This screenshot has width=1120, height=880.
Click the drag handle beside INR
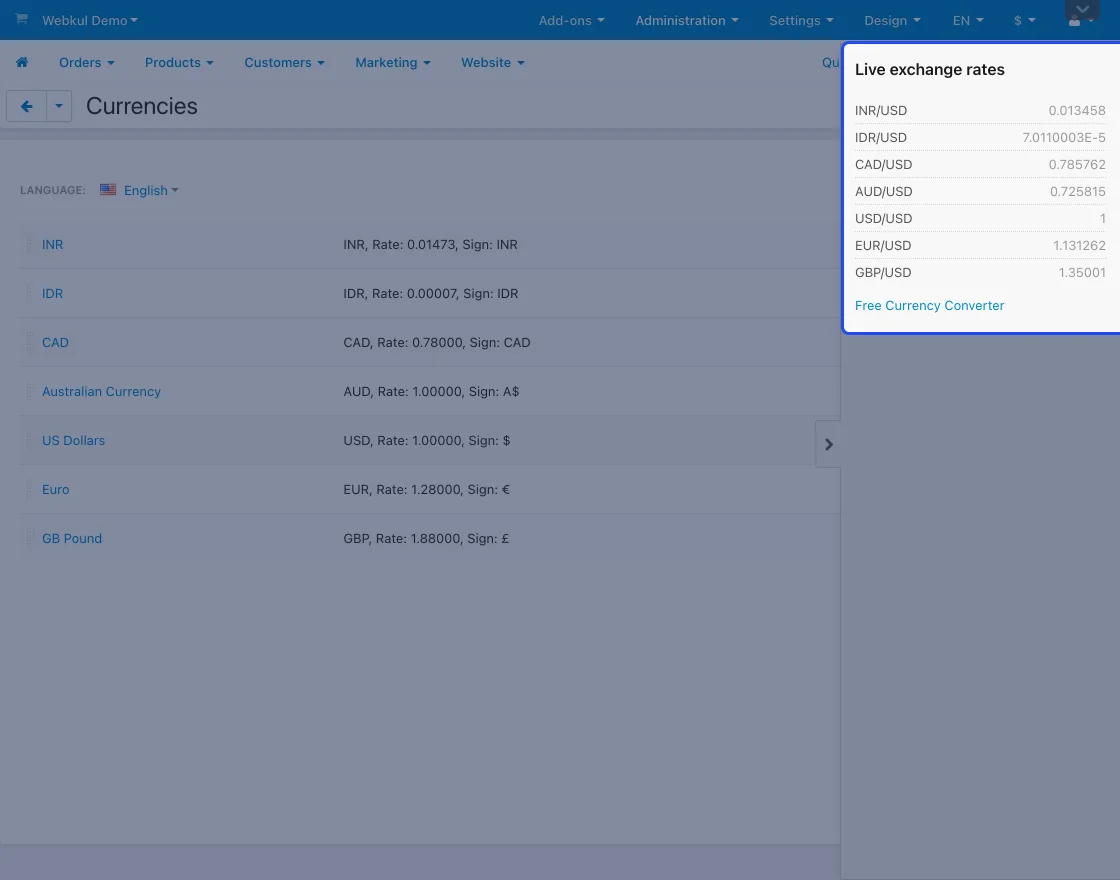29,245
